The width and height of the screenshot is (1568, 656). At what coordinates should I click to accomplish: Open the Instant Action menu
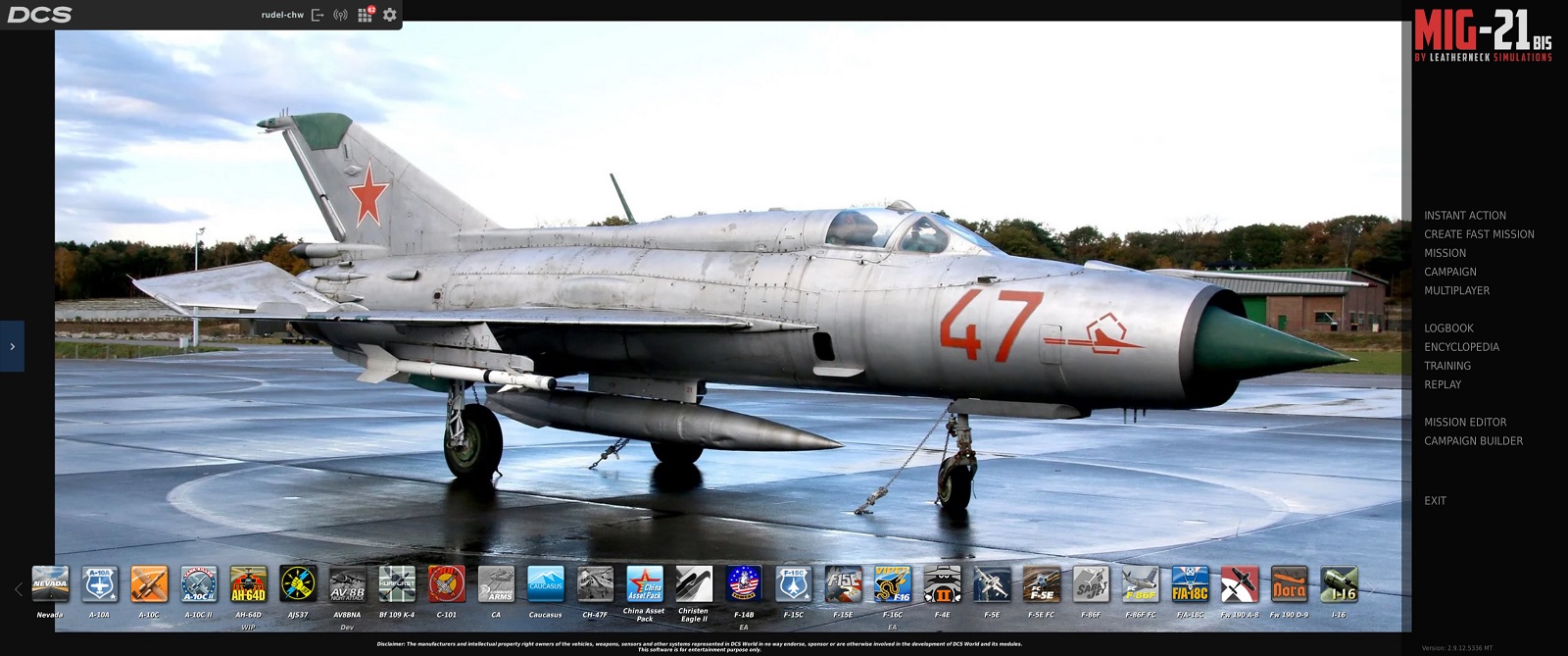(1464, 216)
